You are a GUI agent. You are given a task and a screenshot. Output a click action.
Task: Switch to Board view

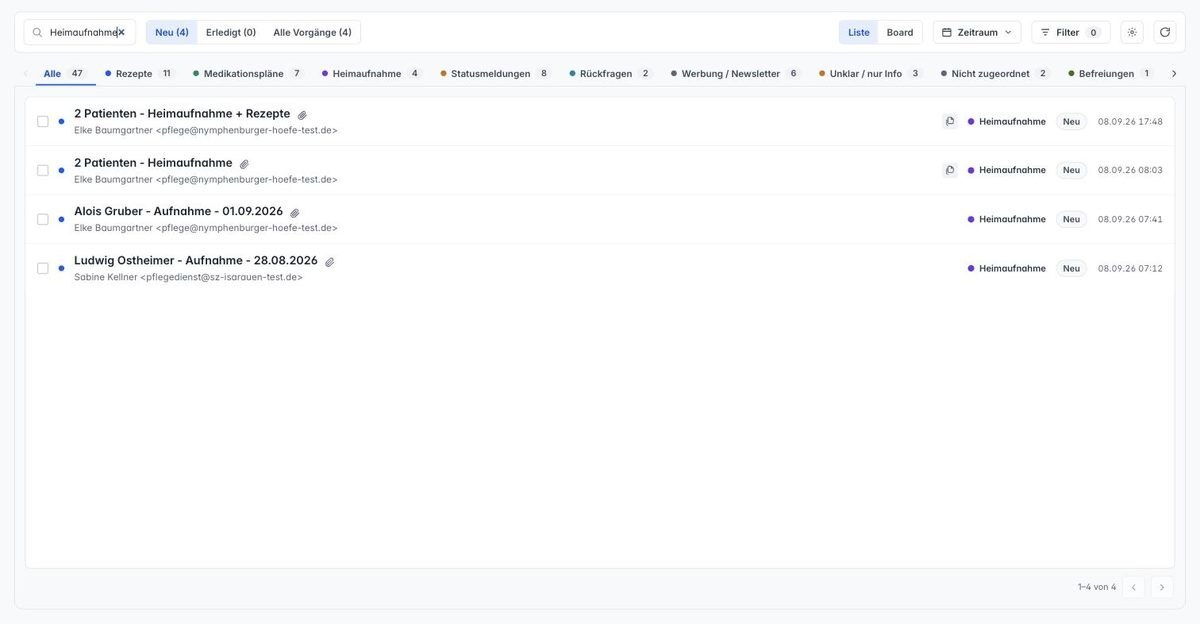coord(900,32)
